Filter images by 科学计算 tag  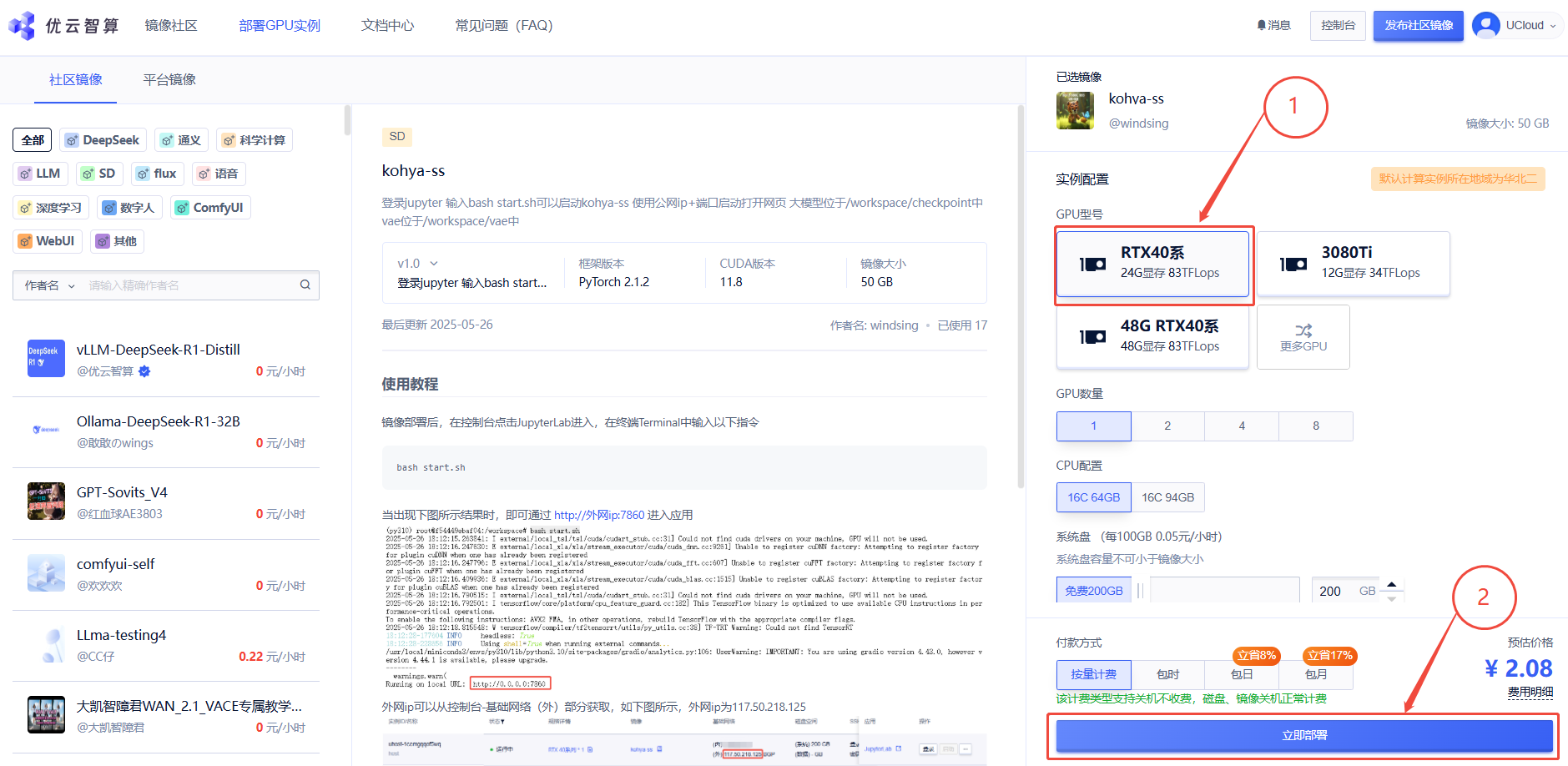click(x=255, y=140)
